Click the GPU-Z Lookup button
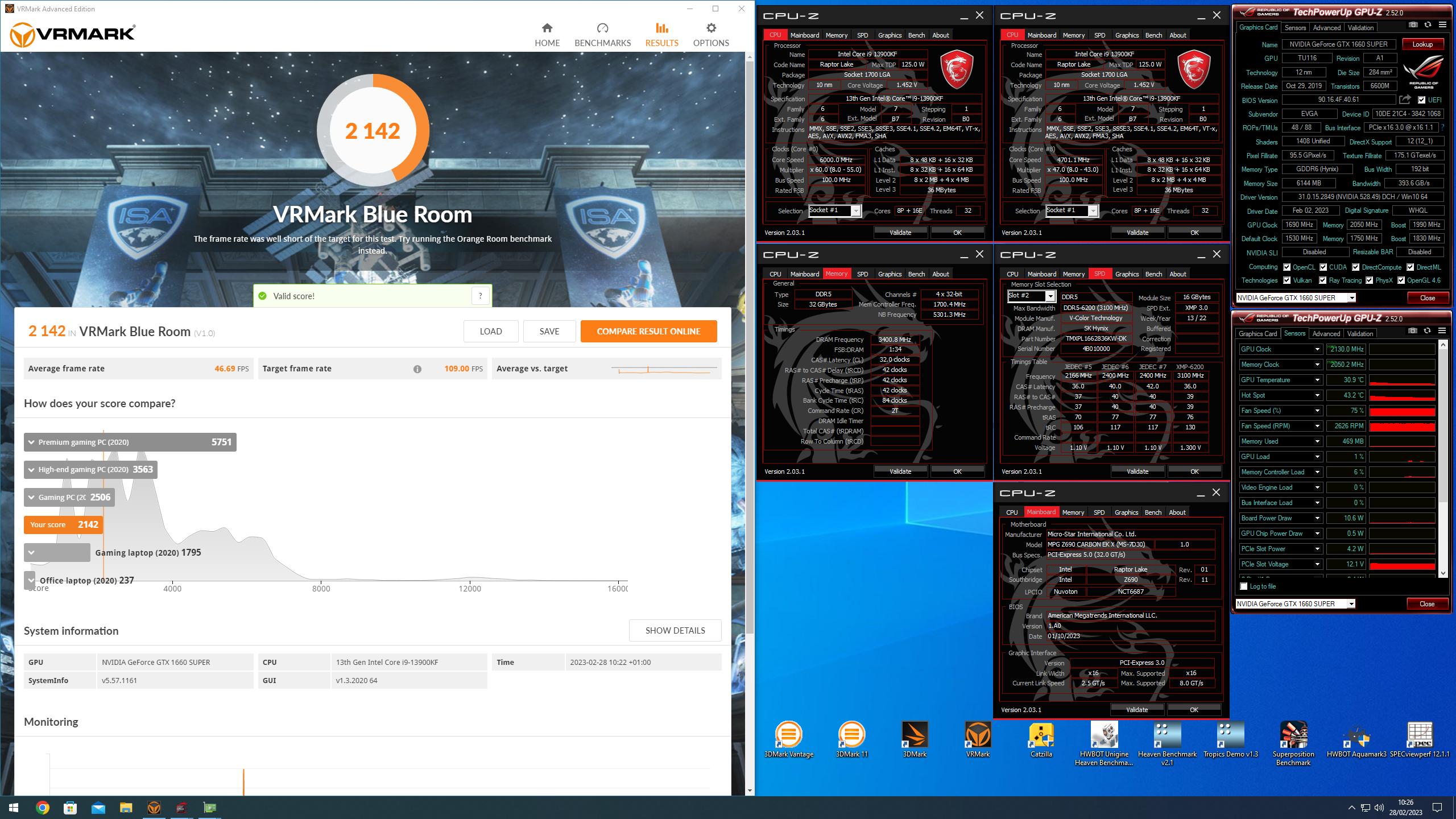 point(1422,44)
